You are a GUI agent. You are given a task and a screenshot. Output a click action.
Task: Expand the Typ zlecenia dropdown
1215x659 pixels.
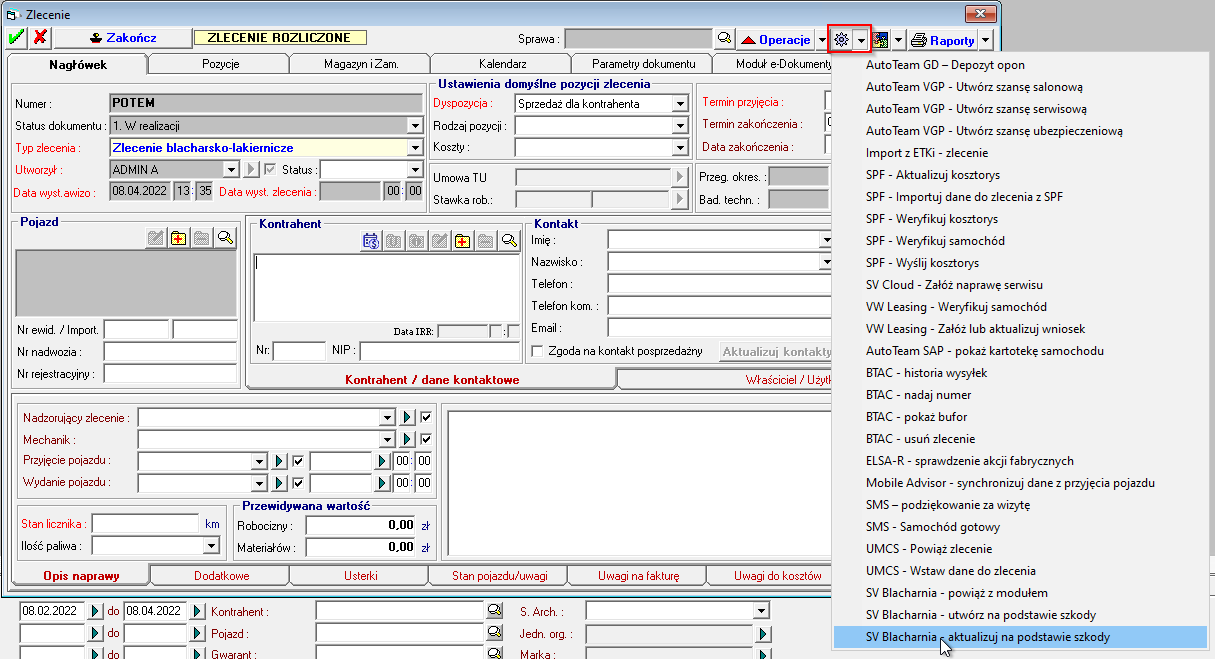pos(415,148)
